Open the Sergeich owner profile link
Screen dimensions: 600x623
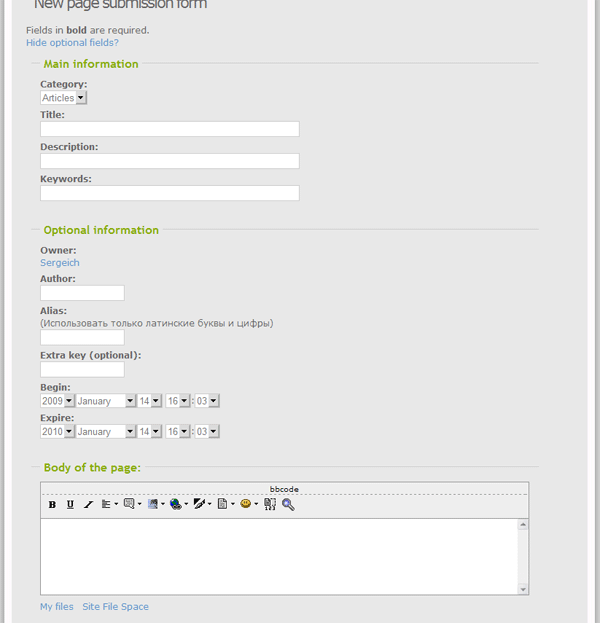(x=60, y=263)
